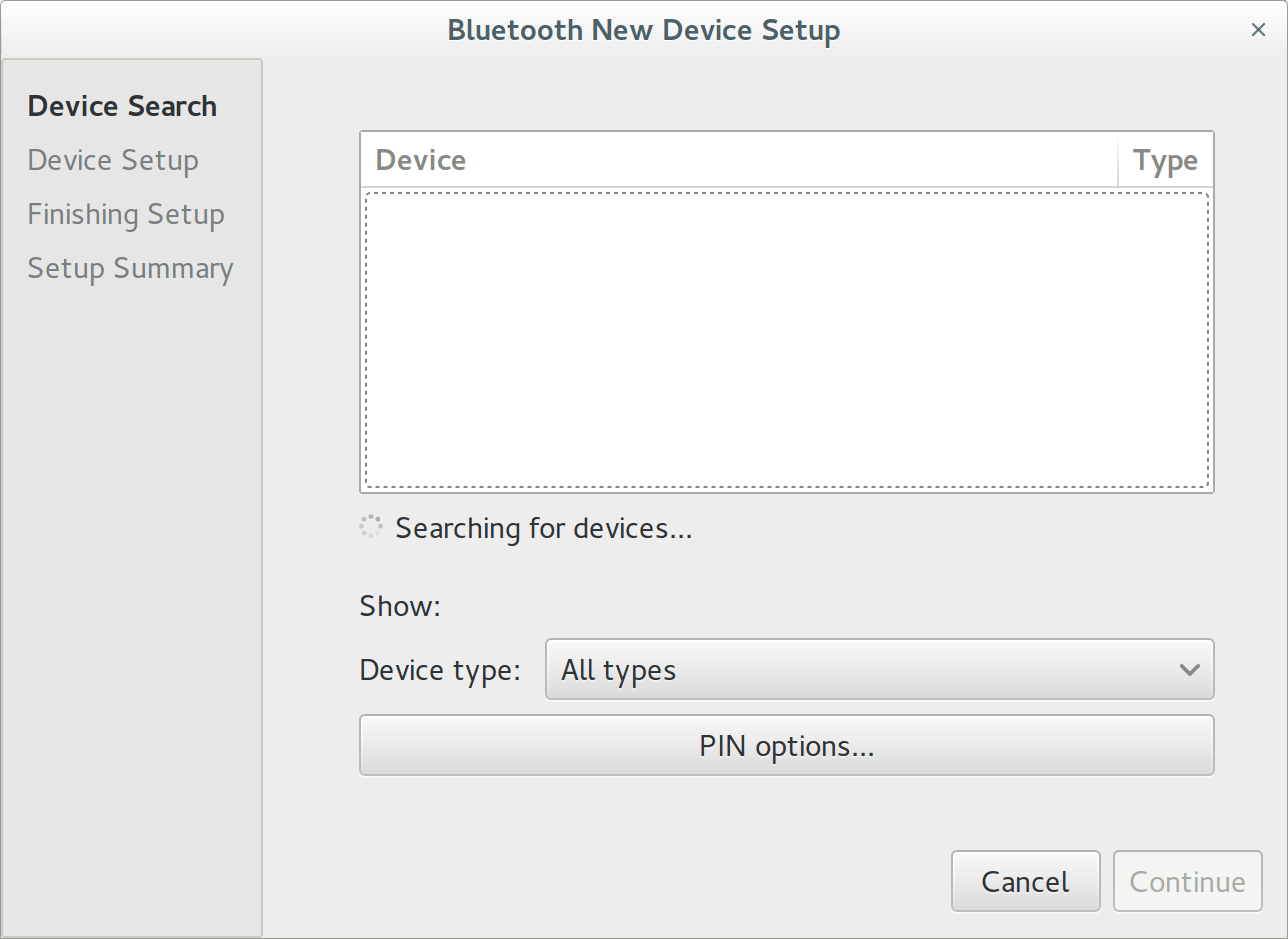The height and width of the screenshot is (939, 1288).
Task: Click the 'Searching for devices...' status text
Action: (544, 528)
